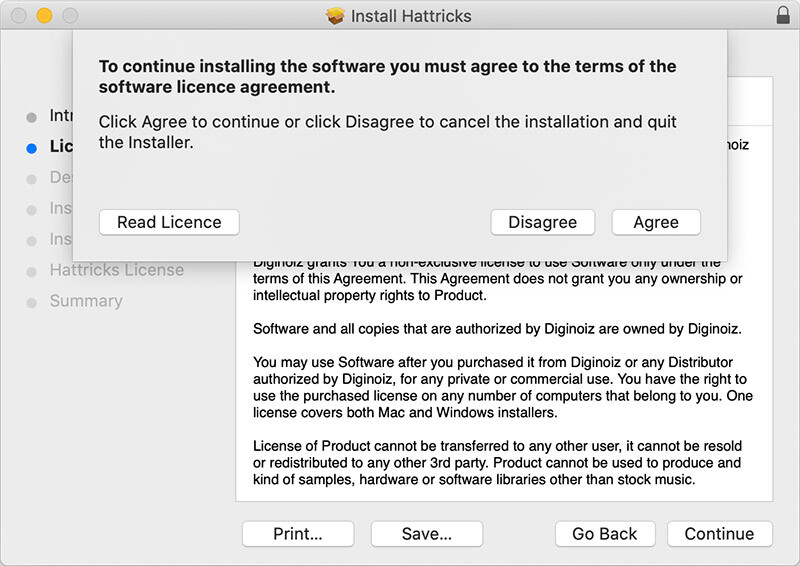Click the bullet beside Hattricks License step
The width and height of the screenshot is (800, 566).
pos(31,271)
